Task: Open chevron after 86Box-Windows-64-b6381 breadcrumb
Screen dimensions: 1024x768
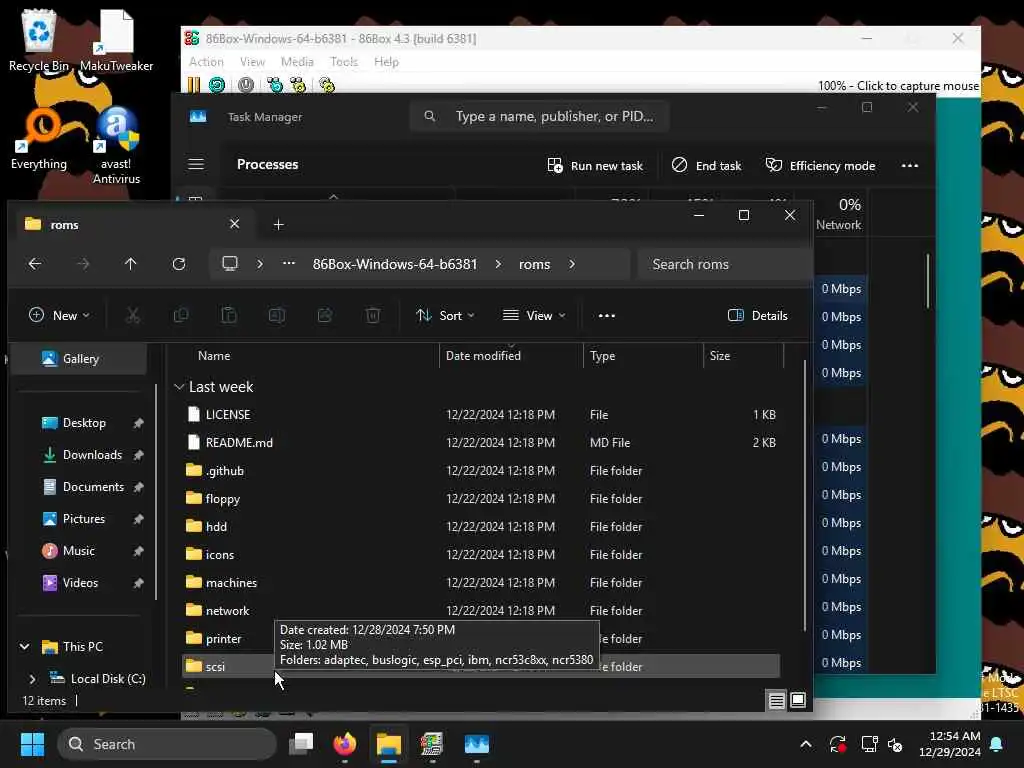Action: point(498,264)
